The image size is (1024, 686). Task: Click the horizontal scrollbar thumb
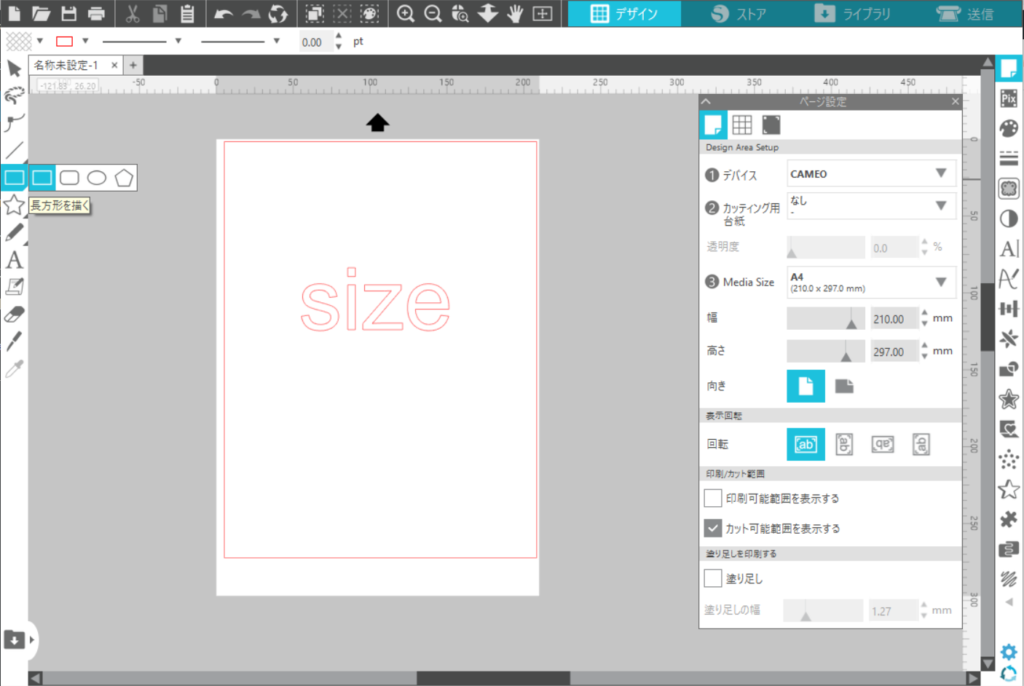(x=493, y=678)
